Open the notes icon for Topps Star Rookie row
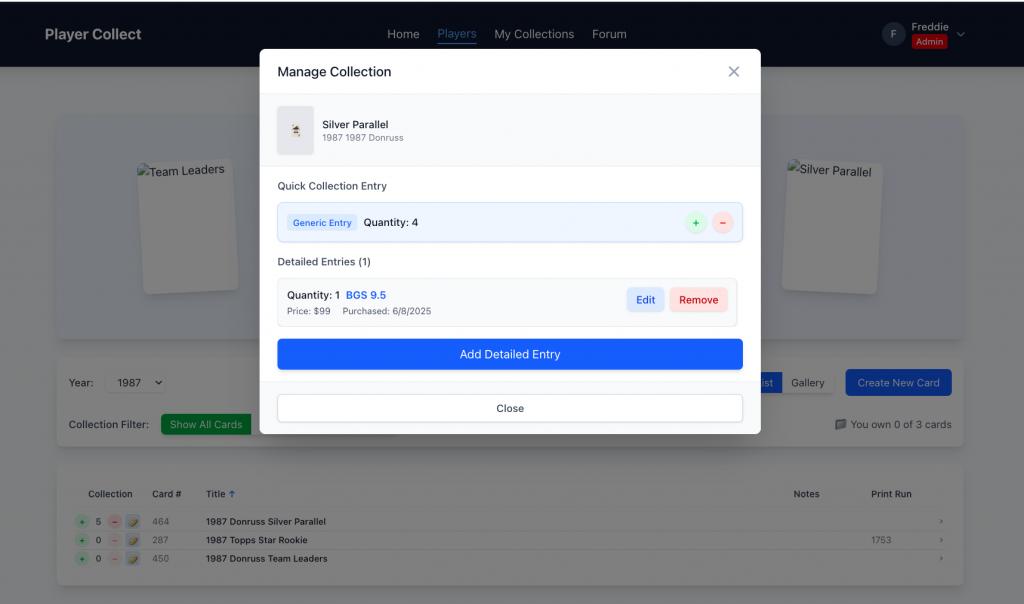Viewport: 1024px width, 604px height. (132, 541)
